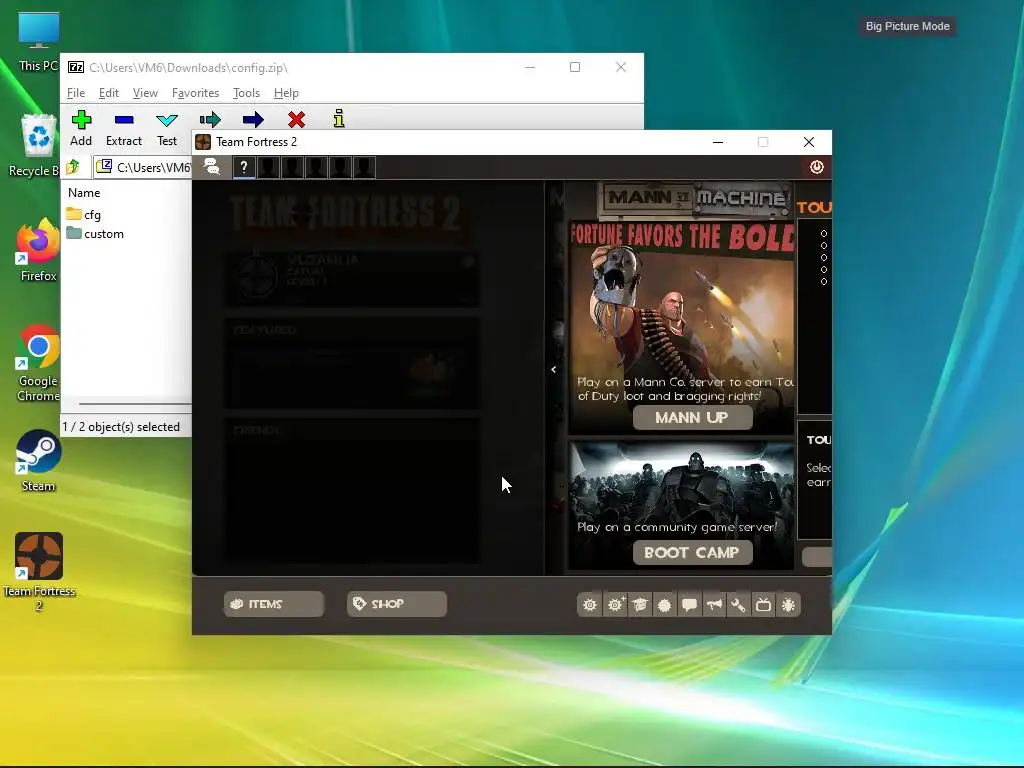This screenshot has height=768, width=1024.
Task: Click the horizontal scrollbar in 7-Zip file list
Action: [x=135, y=404]
